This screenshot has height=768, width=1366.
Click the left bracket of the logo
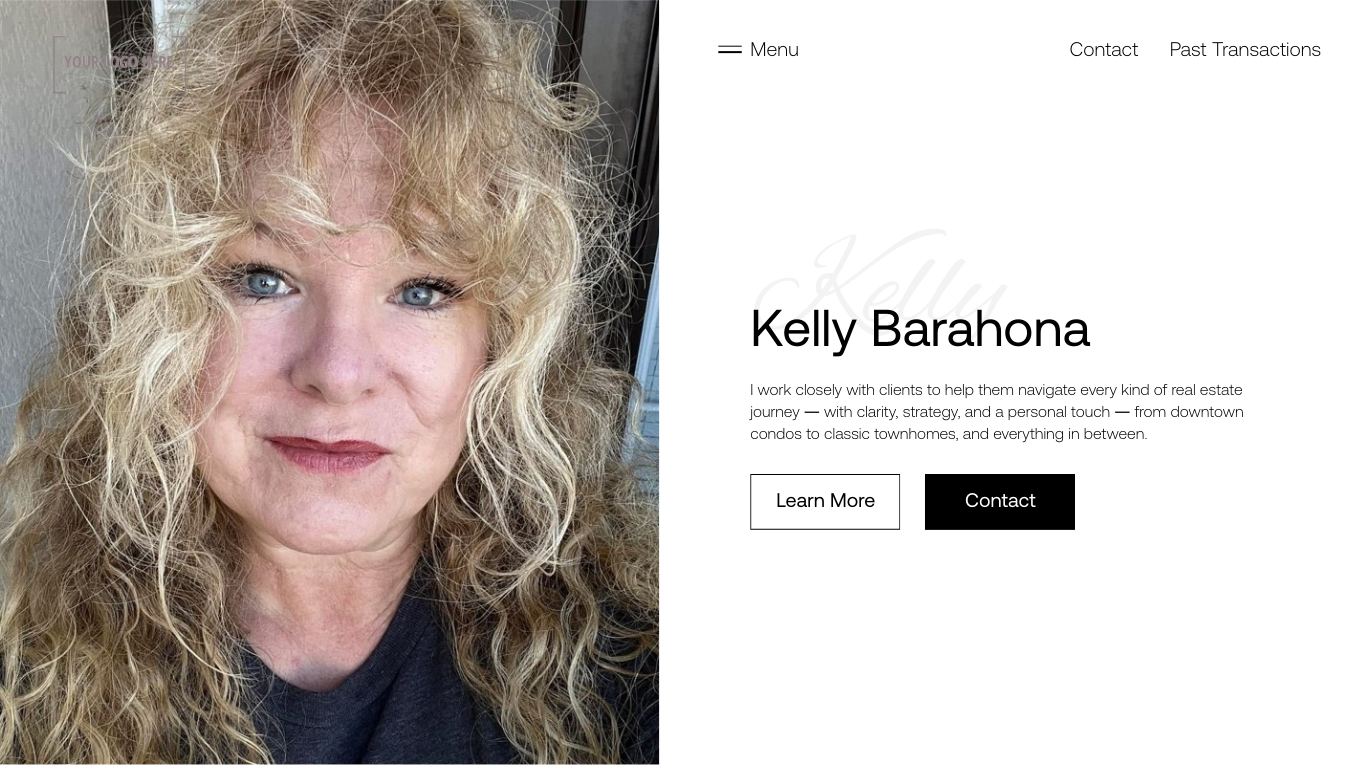pyautogui.click(x=57, y=65)
